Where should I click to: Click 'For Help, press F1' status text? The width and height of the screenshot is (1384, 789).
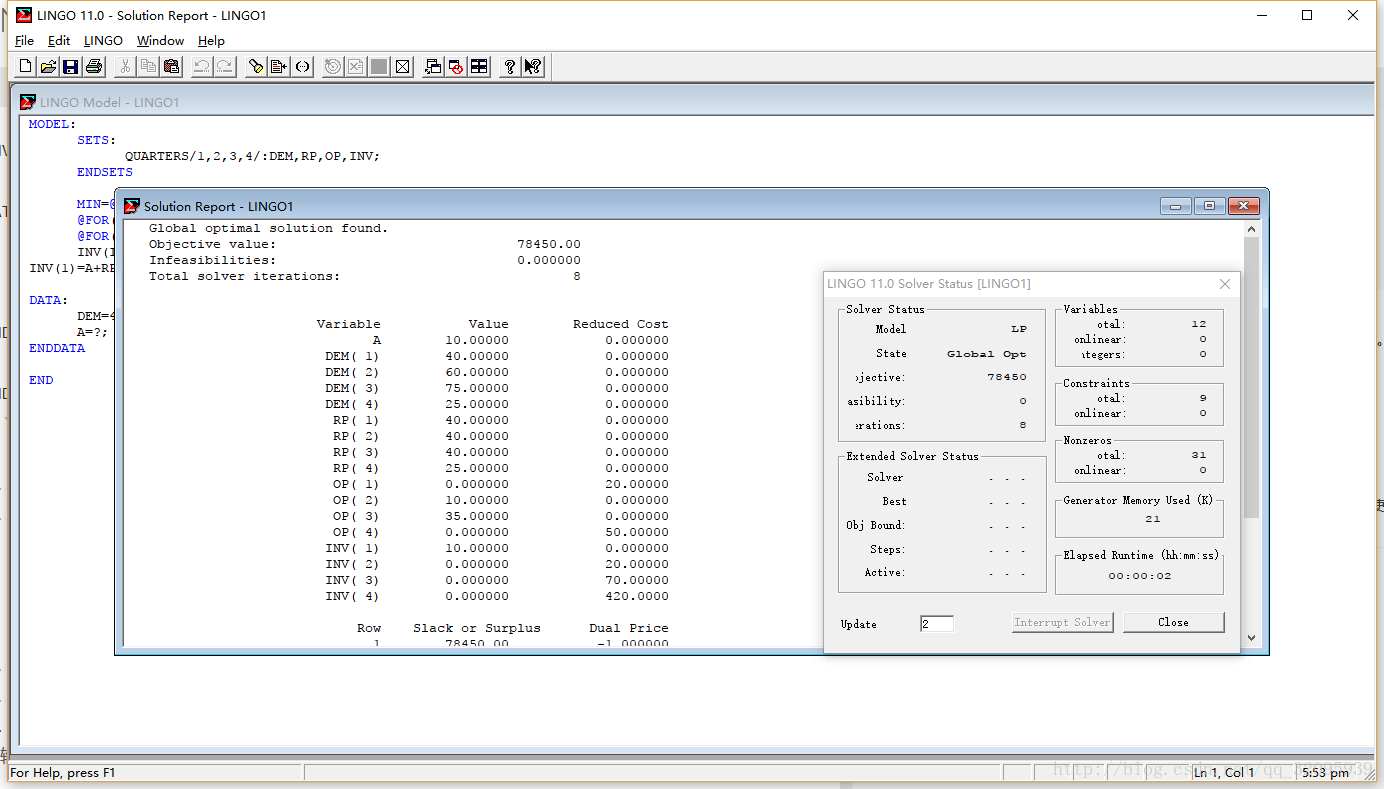click(x=62, y=772)
